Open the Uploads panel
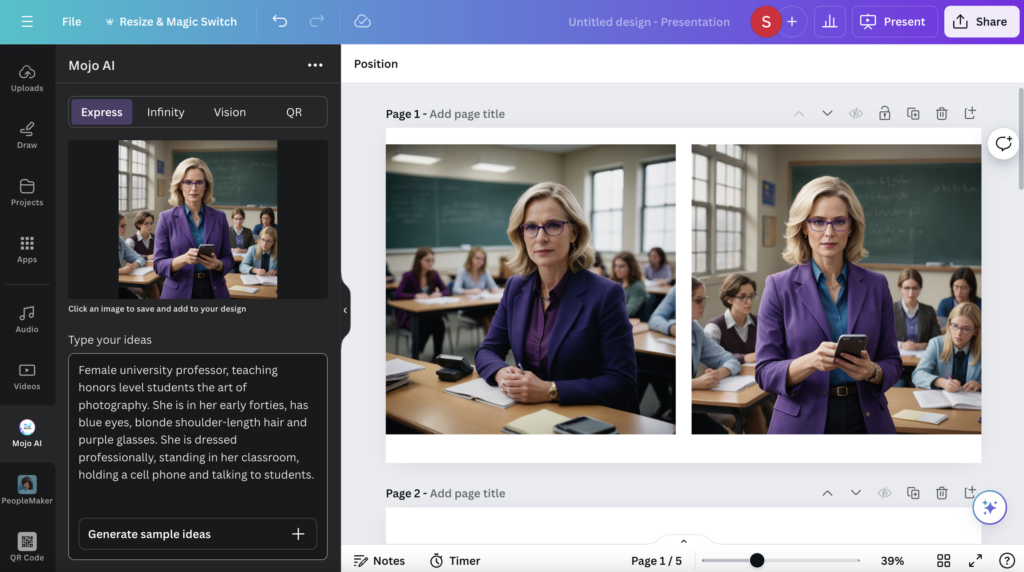Image resolution: width=1024 pixels, height=572 pixels. pyautogui.click(x=27, y=78)
